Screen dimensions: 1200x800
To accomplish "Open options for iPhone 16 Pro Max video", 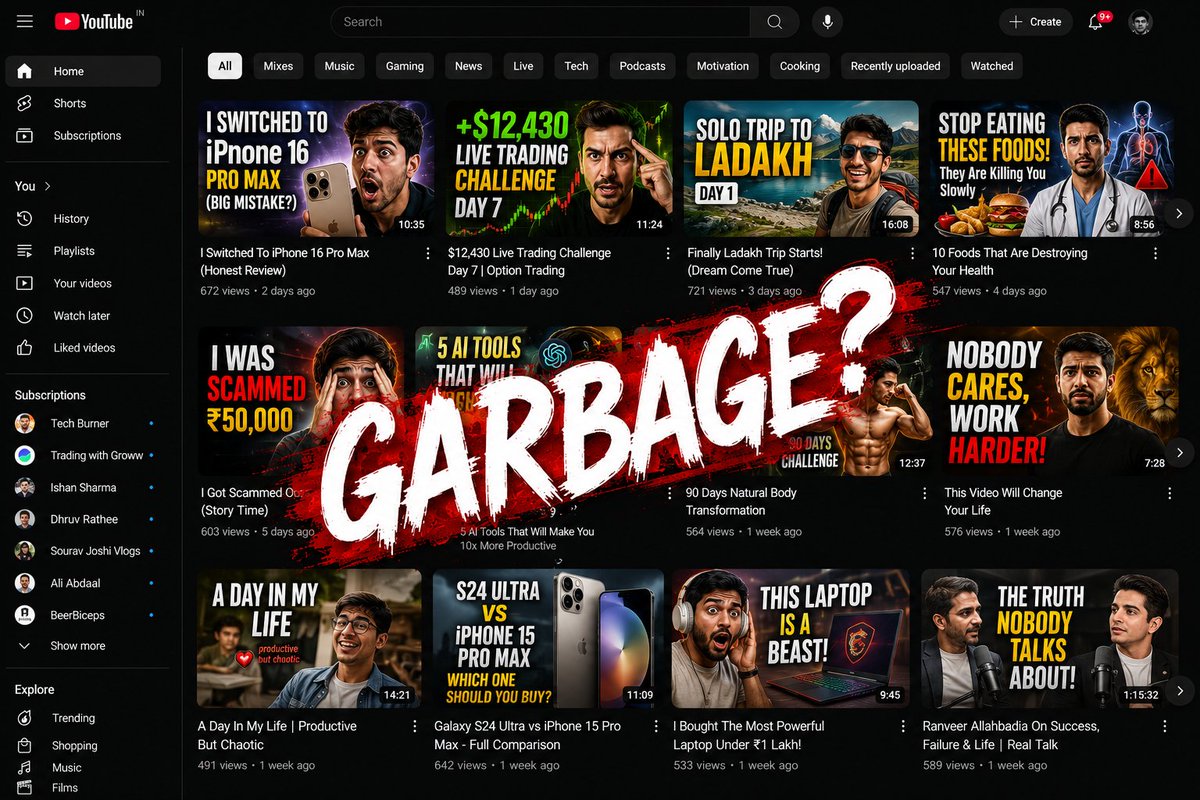I will 428,253.
